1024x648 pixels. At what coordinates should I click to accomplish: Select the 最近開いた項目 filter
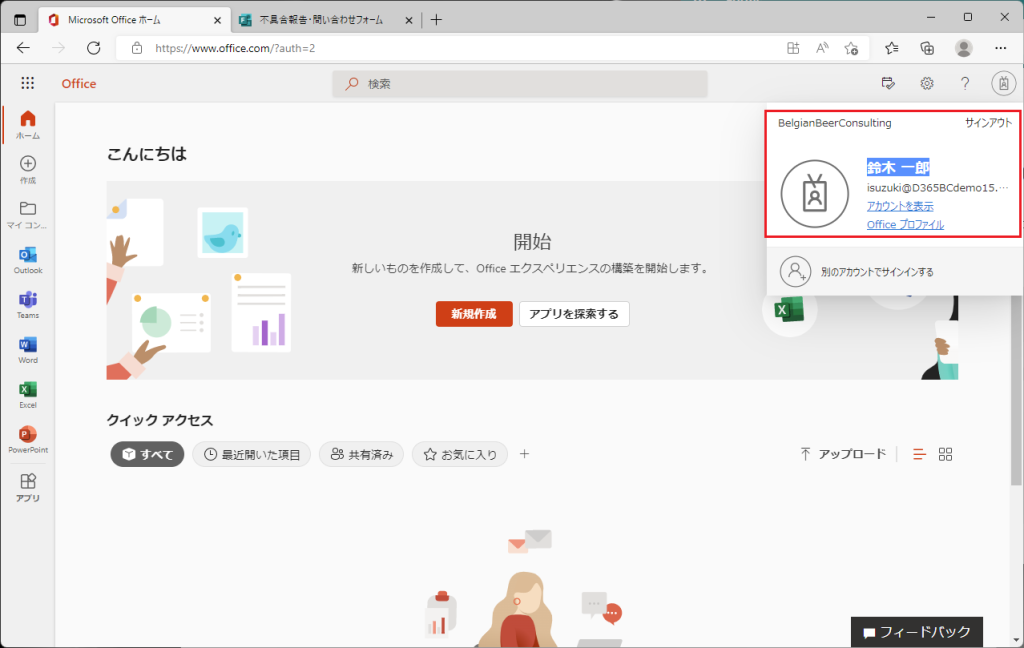251,454
